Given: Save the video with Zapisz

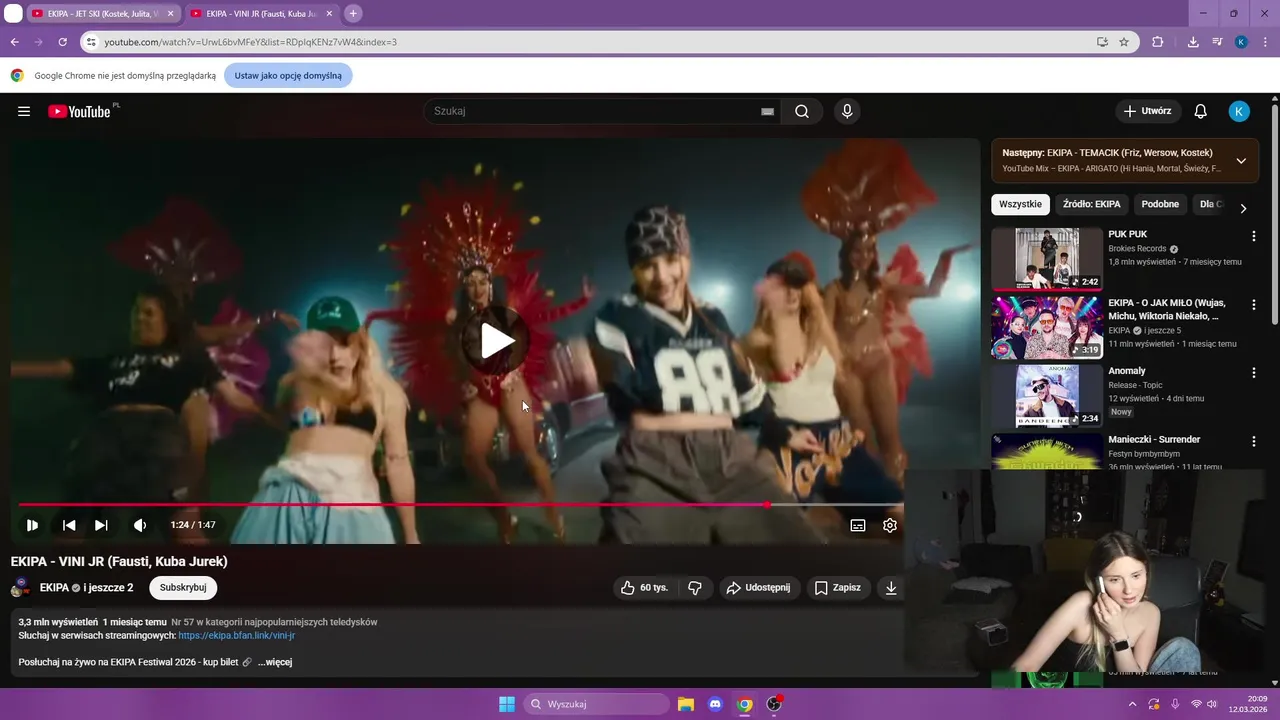Looking at the screenshot, I should click(837, 588).
